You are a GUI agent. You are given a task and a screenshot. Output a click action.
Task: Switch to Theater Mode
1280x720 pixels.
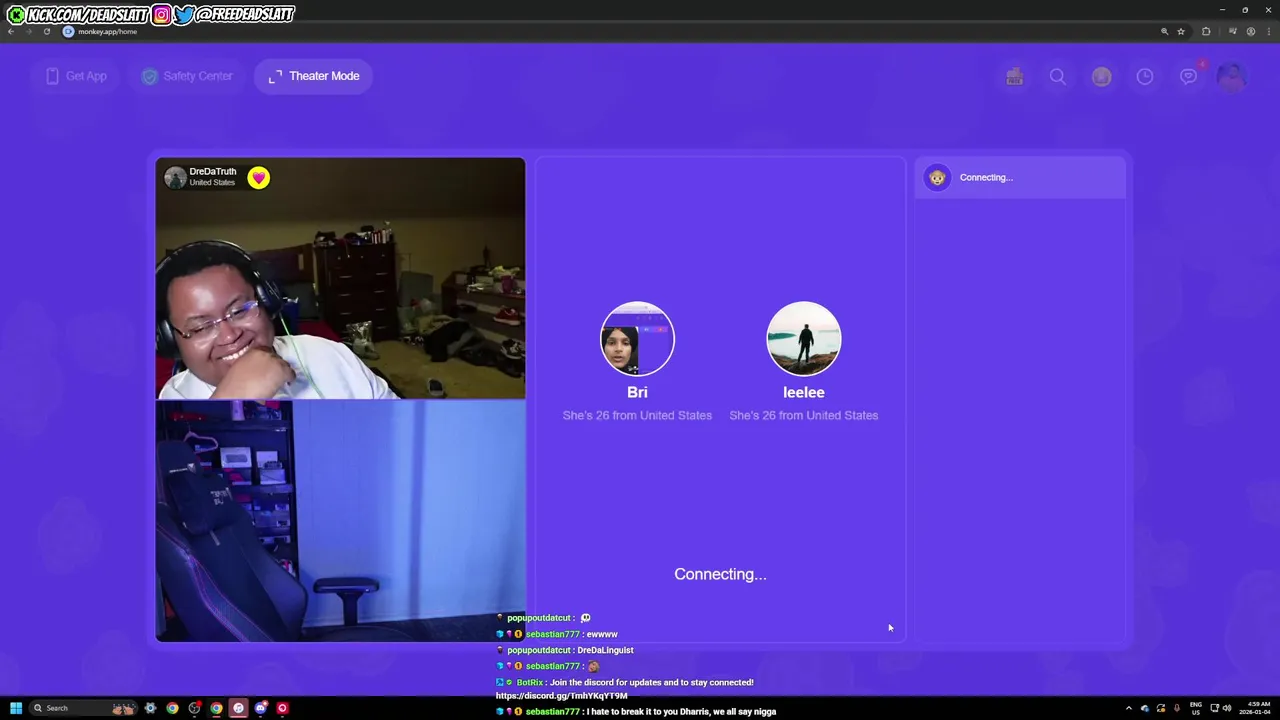pyautogui.click(x=313, y=76)
